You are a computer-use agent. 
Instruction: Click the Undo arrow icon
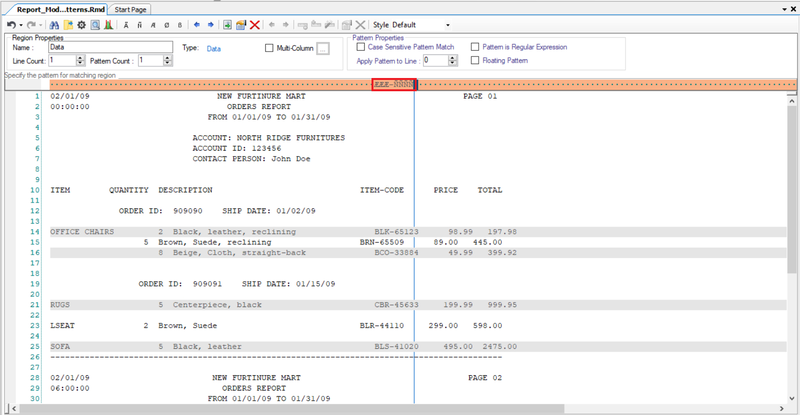tap(9, 24)
